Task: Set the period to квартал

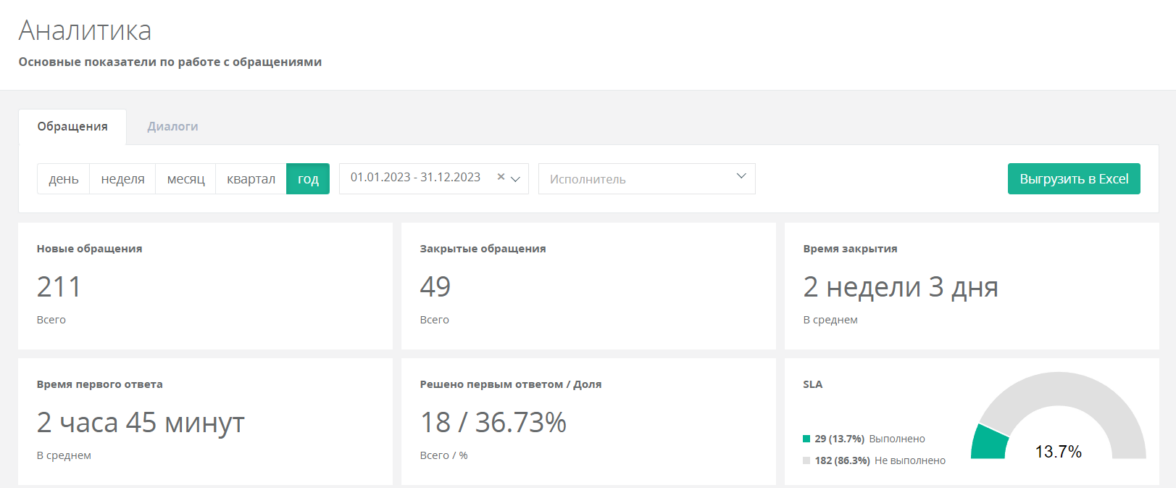Action: [x=251, y=179]
